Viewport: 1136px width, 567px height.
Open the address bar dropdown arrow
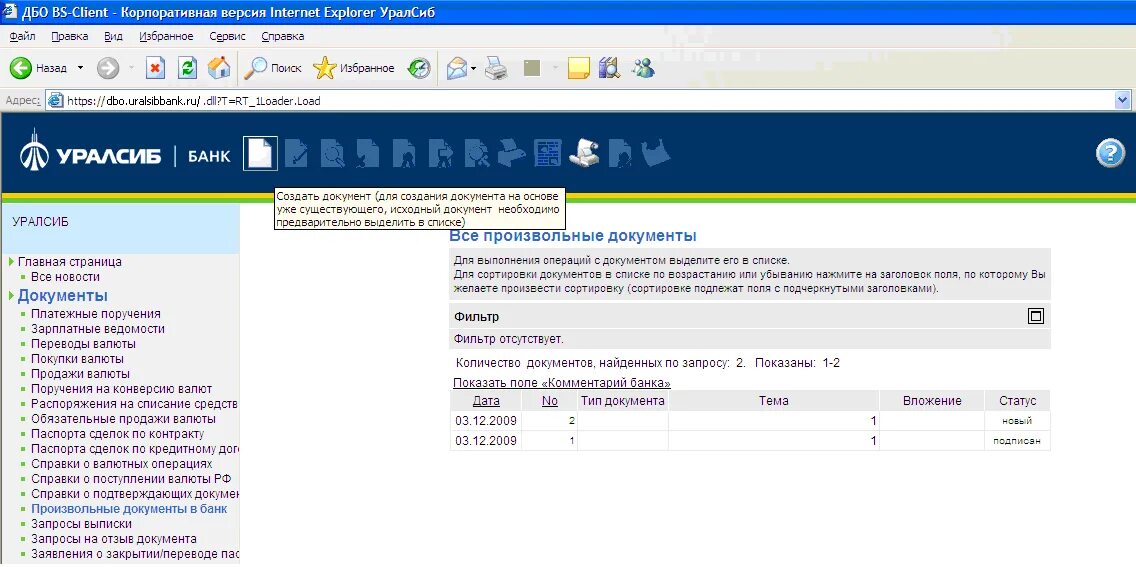1124,101
